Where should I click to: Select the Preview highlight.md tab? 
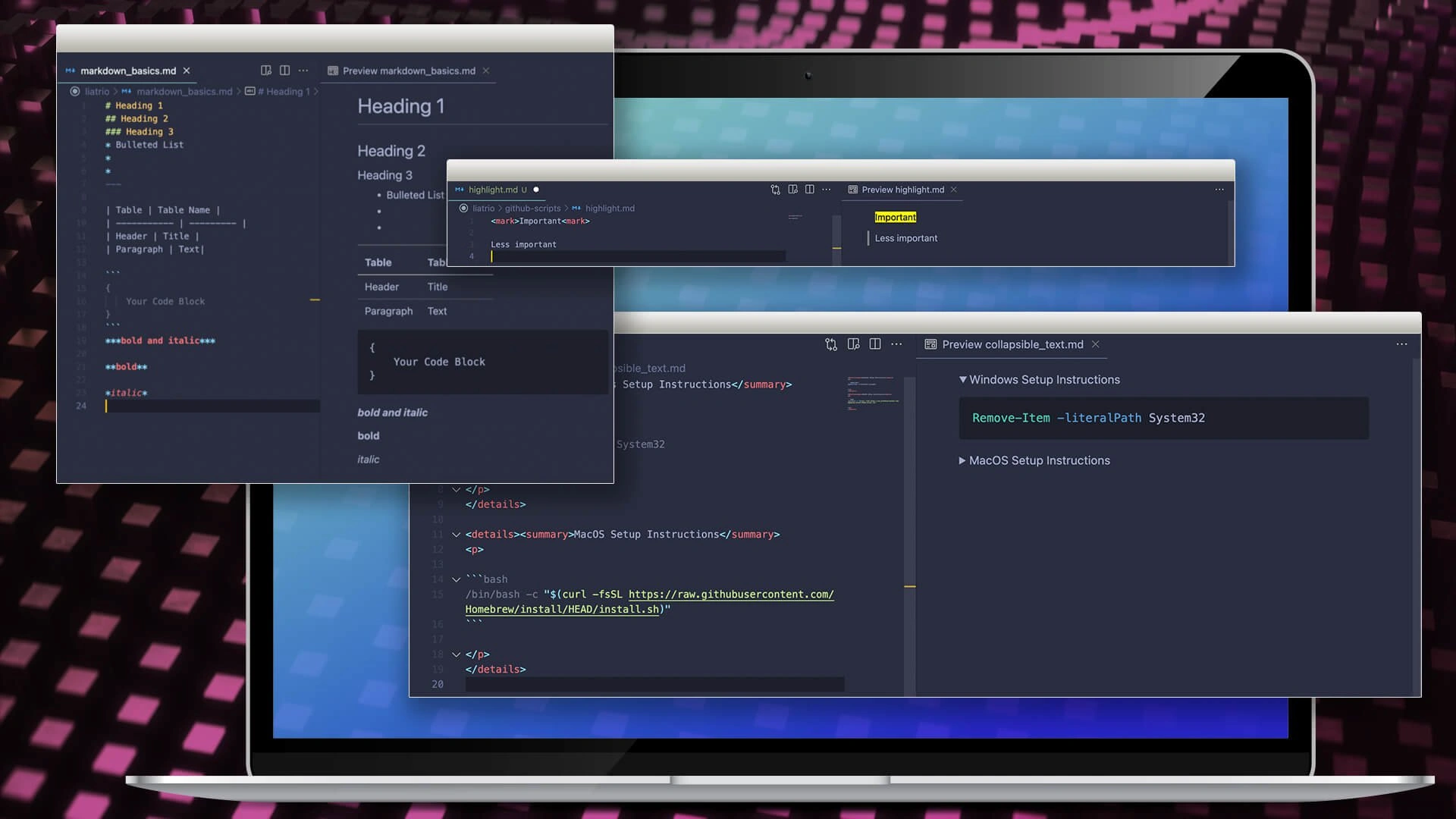[x=902, y=190]
